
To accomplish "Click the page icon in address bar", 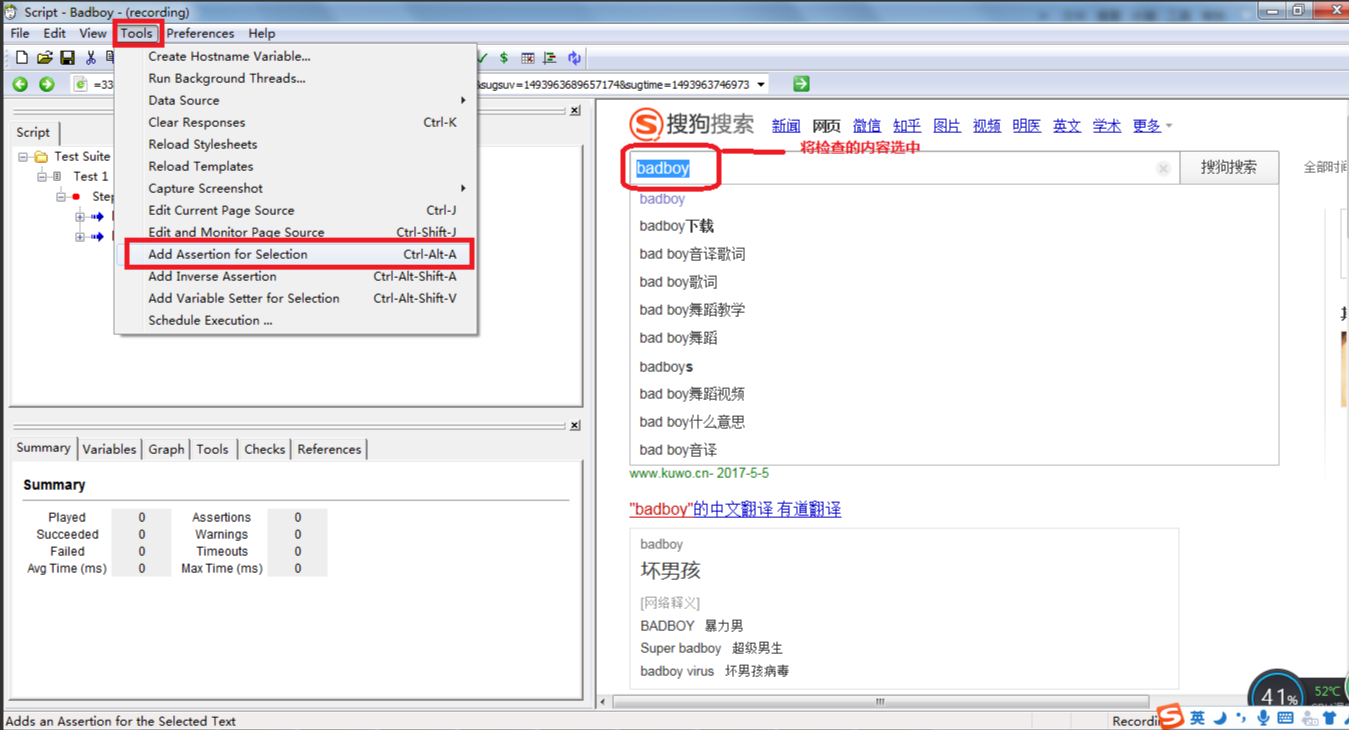I will click(x=81, y=85).
